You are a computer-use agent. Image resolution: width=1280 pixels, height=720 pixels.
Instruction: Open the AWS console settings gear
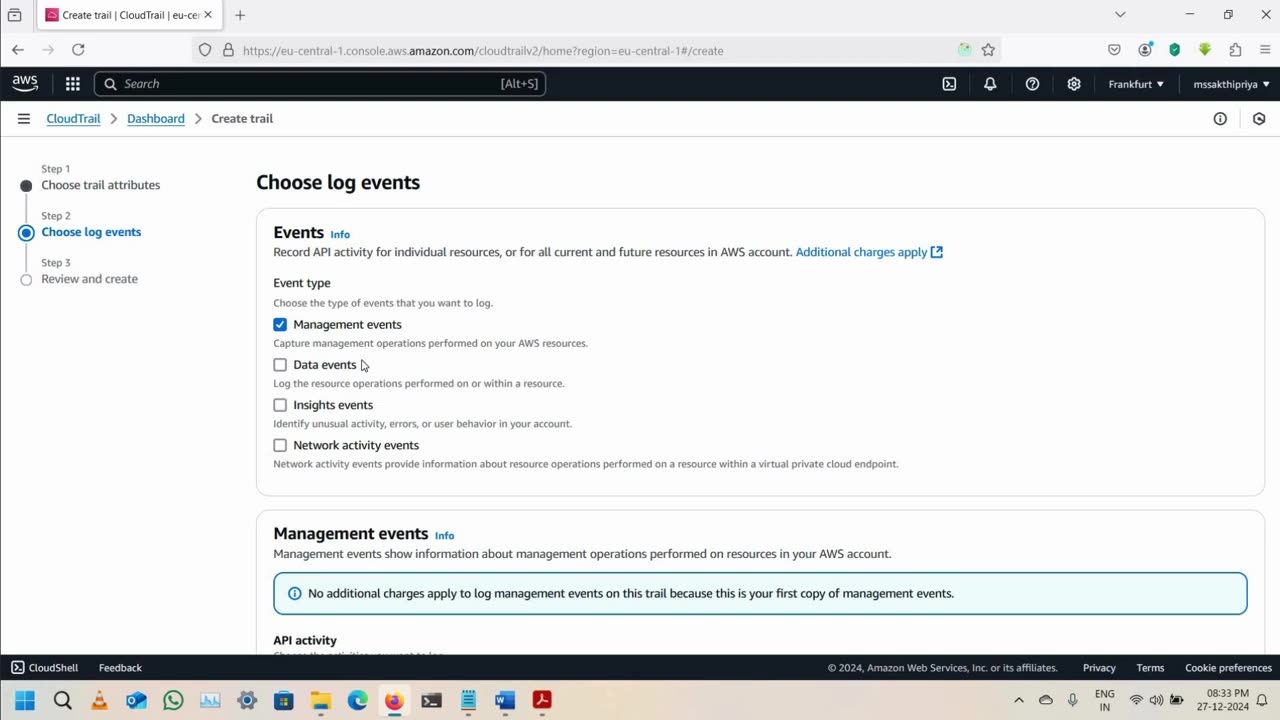(x=1074, y=84)
